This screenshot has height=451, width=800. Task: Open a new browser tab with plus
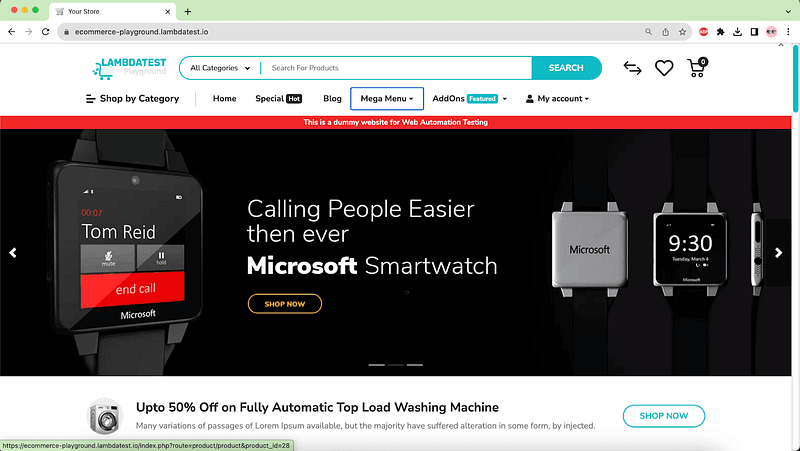(188, 11)
